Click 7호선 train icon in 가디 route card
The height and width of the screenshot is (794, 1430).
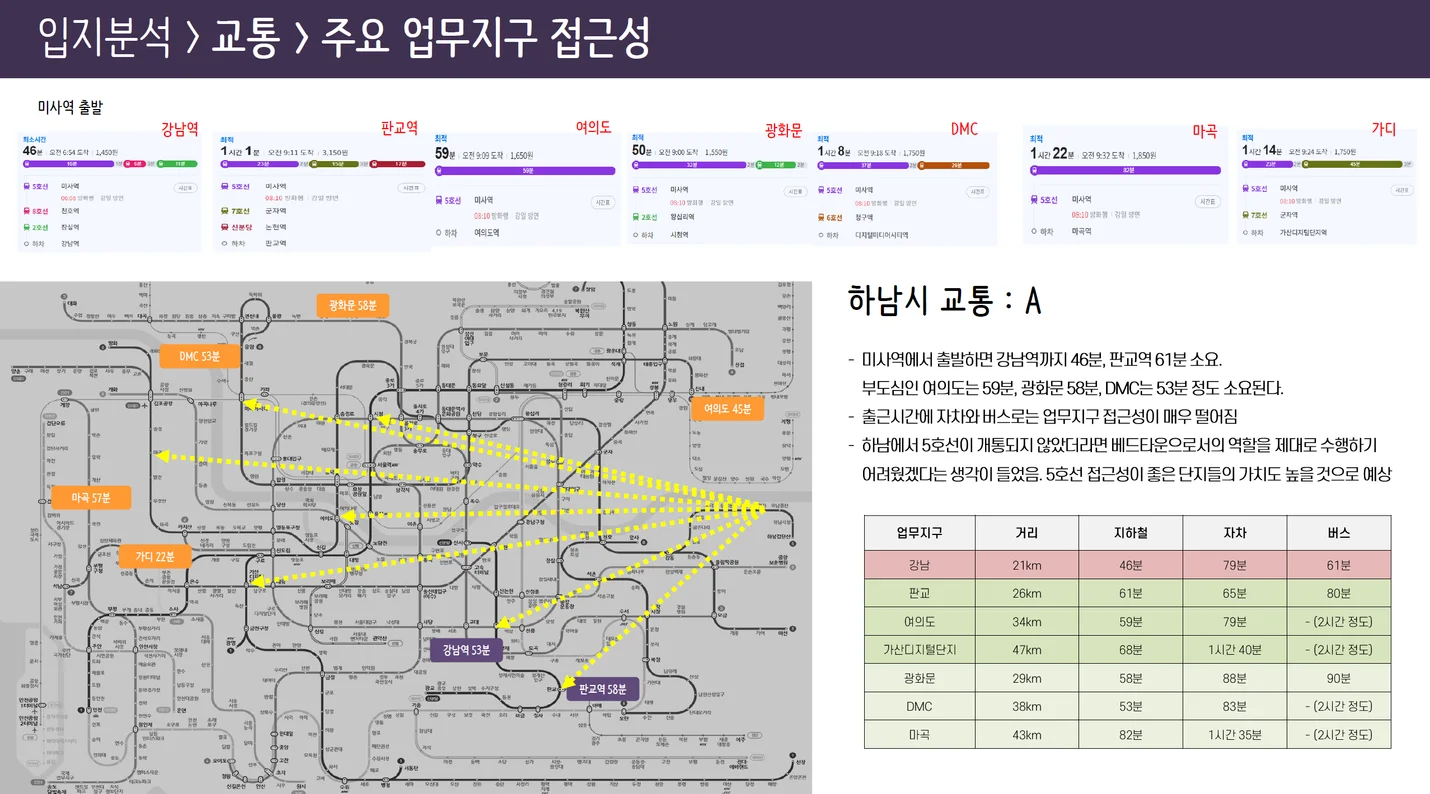(1247, 214)
